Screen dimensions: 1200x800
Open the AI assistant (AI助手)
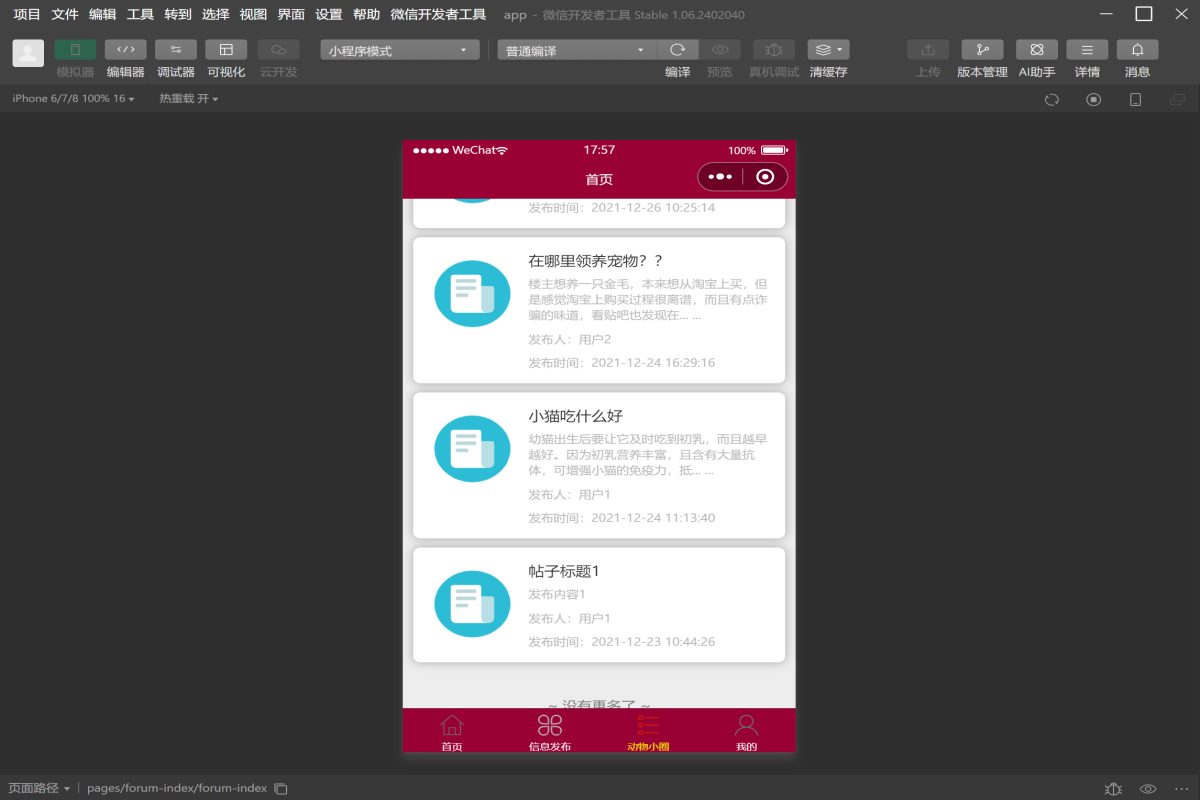coord(1036,50)
